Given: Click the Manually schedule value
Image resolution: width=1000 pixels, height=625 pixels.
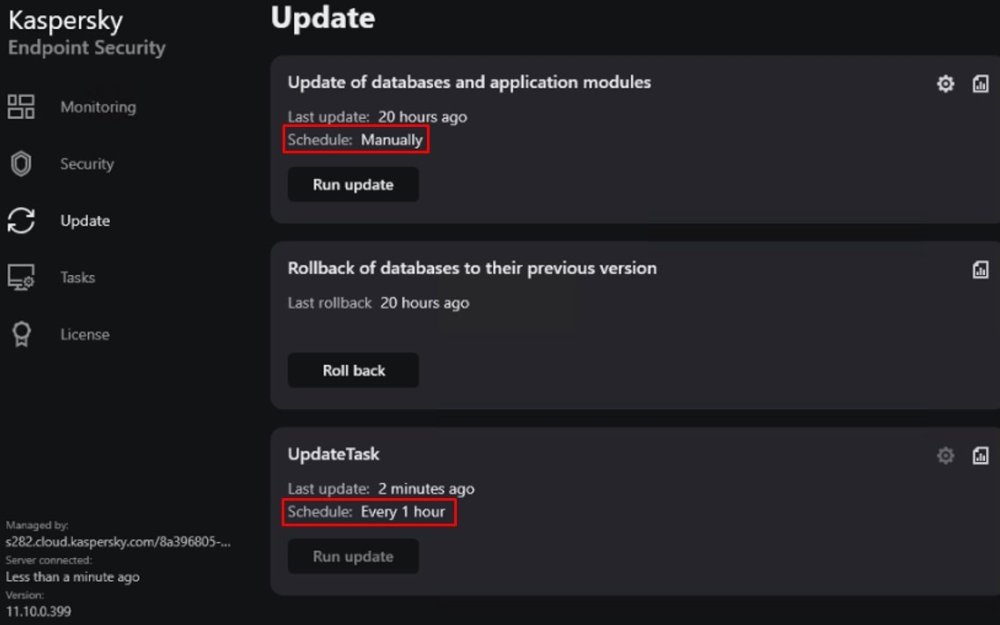Looking at the screenshot, I should click(392, 140).
